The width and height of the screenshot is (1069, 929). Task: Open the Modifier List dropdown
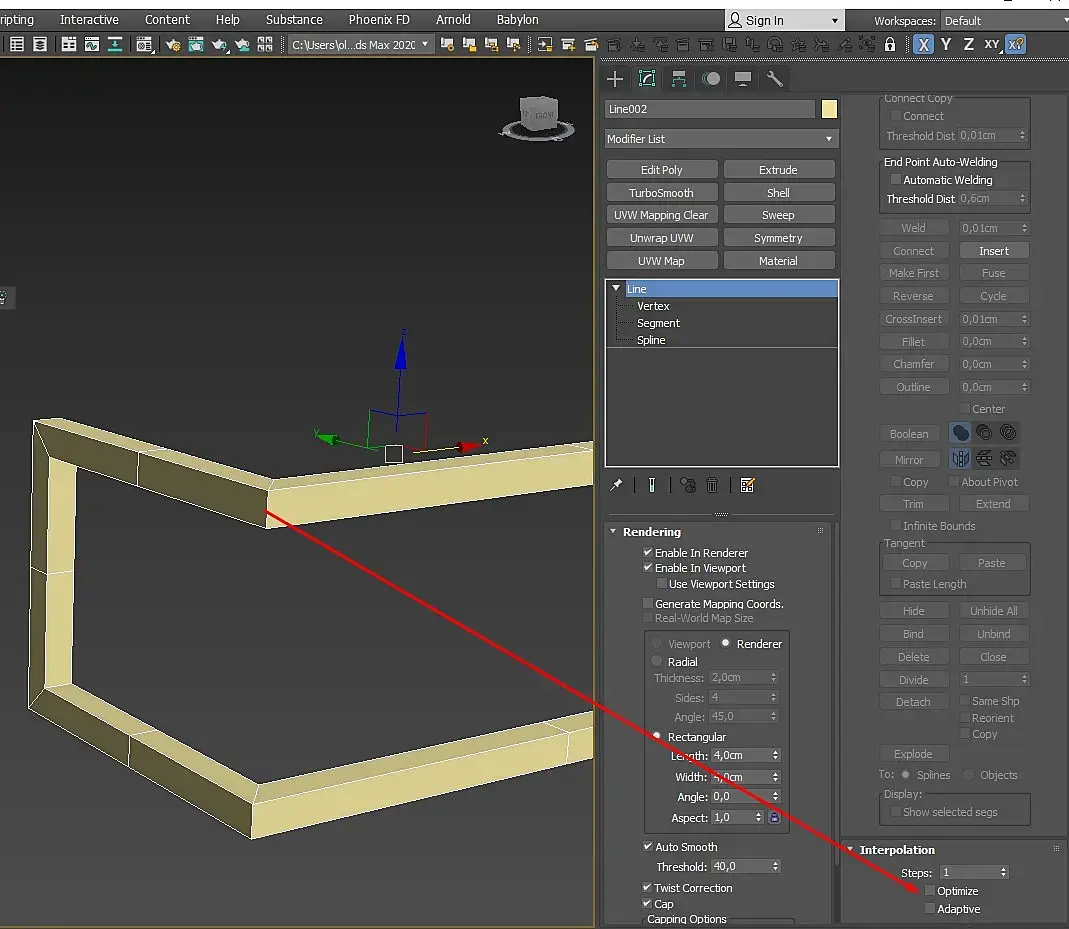pos(720,139)
